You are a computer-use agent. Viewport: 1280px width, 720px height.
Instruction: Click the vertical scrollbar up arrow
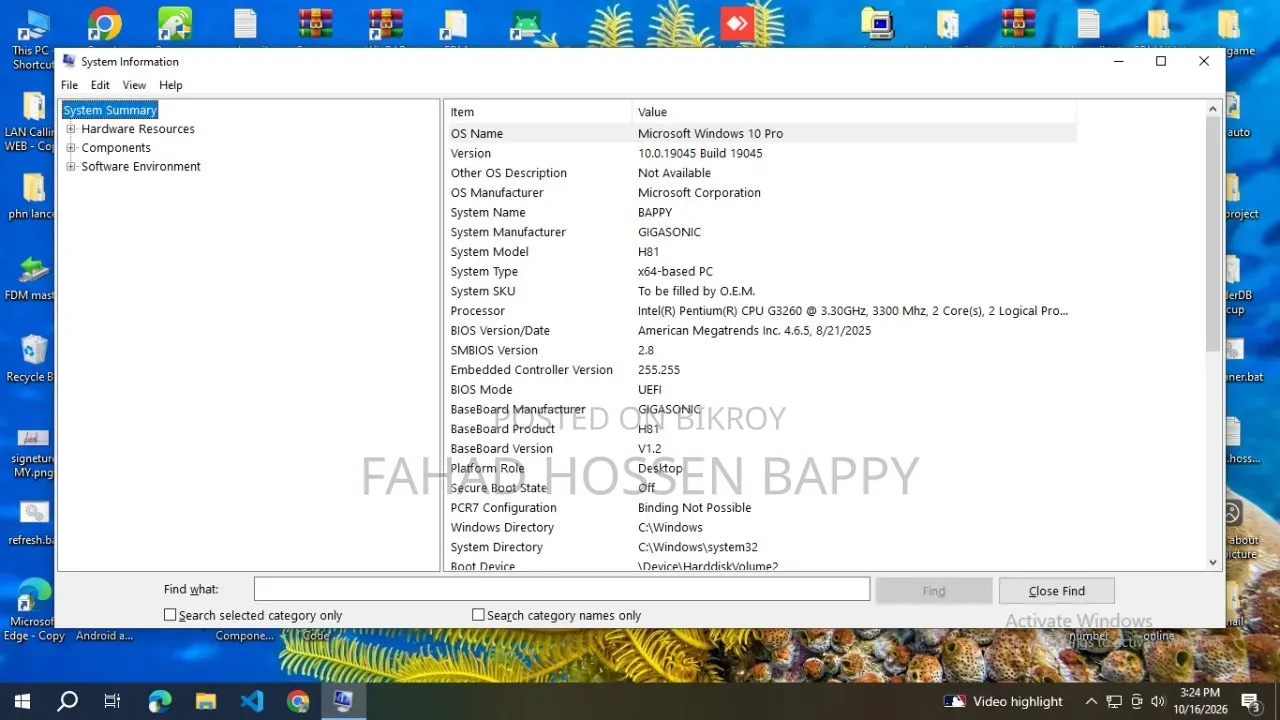click(x=1214, y=109)
